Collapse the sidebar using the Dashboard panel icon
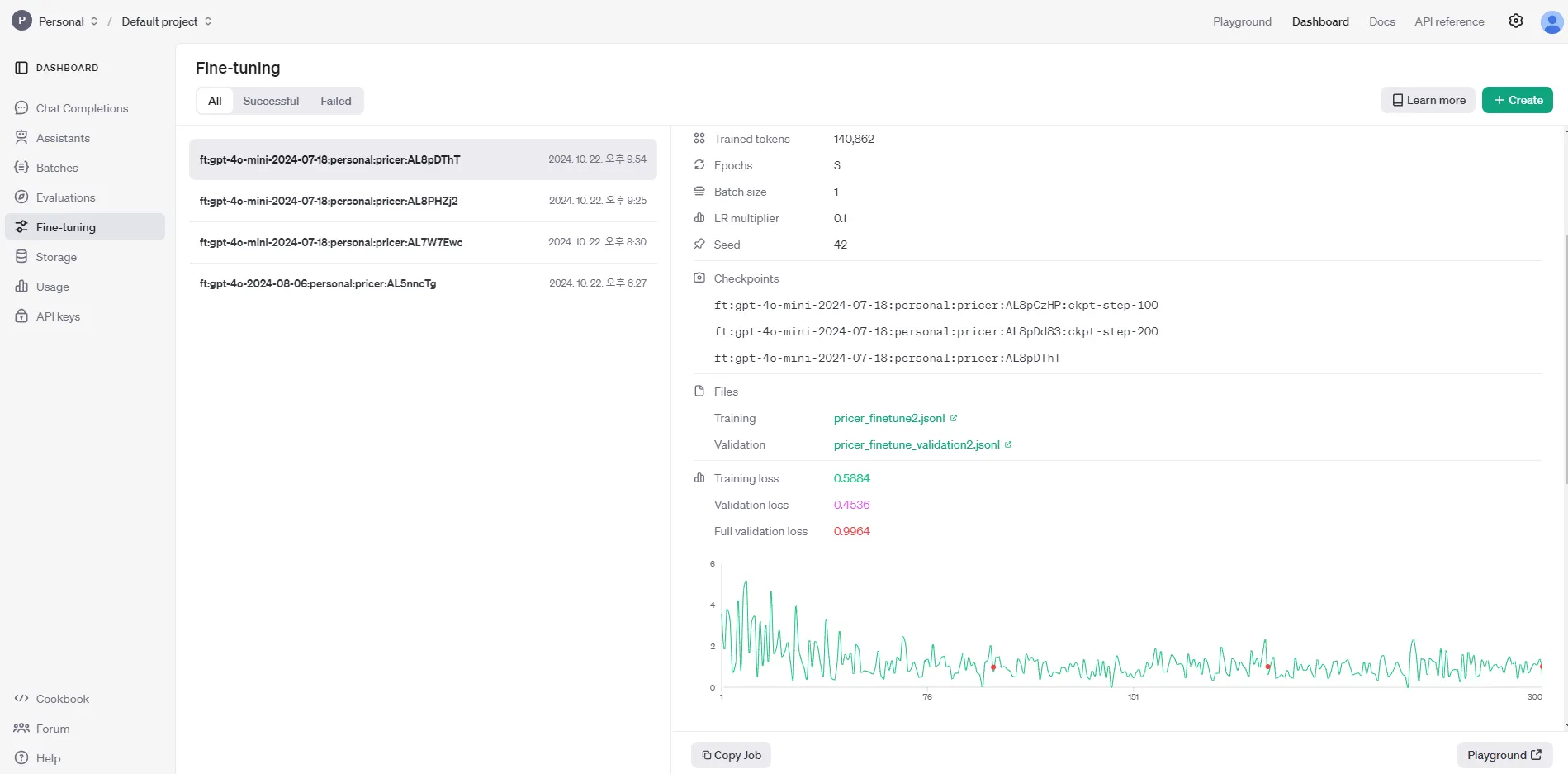The image size is (1568, 774). 21,68
